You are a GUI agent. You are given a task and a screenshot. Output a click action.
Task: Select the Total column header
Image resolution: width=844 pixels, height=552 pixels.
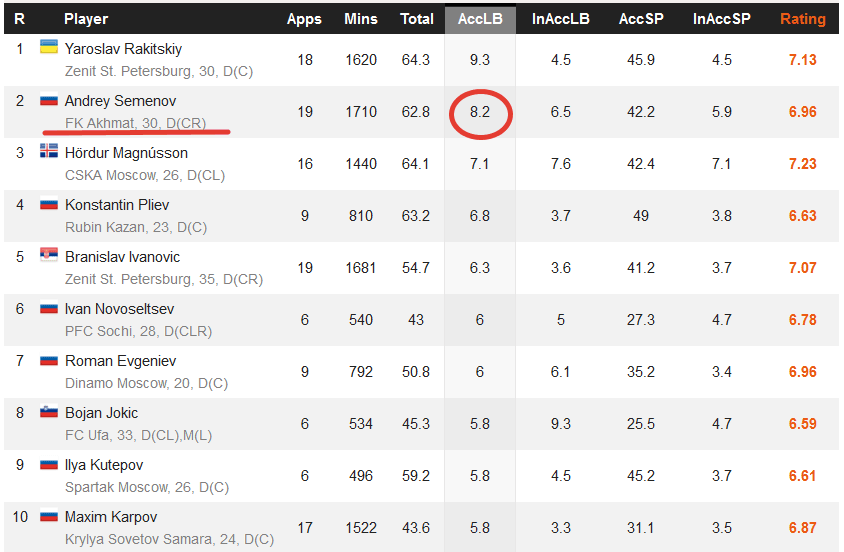(417, 19)
